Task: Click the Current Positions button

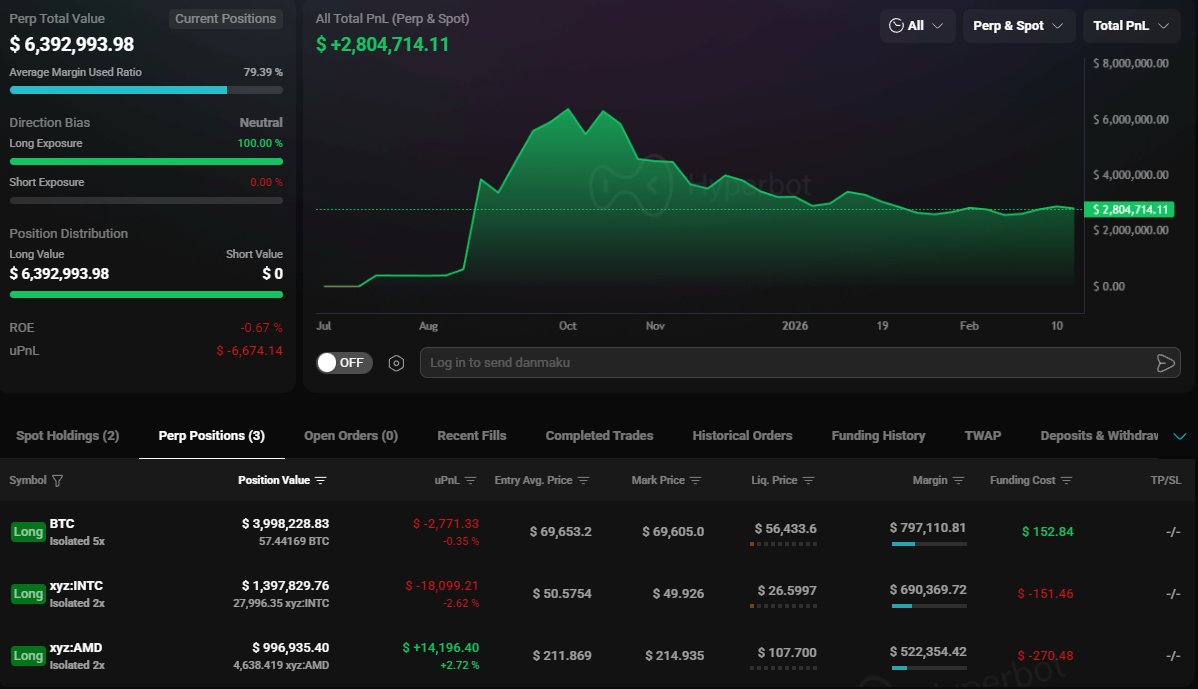Action: click(225, 19)
